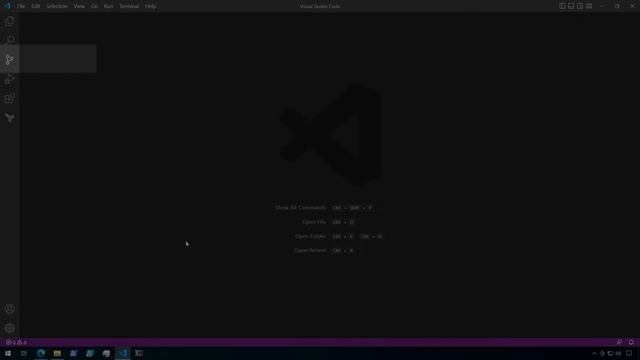This screenshot has height=360, width=640.
Task: Click the "Visual Studio Code" window title
Action: pyautogui.click(x=320, y=6)
